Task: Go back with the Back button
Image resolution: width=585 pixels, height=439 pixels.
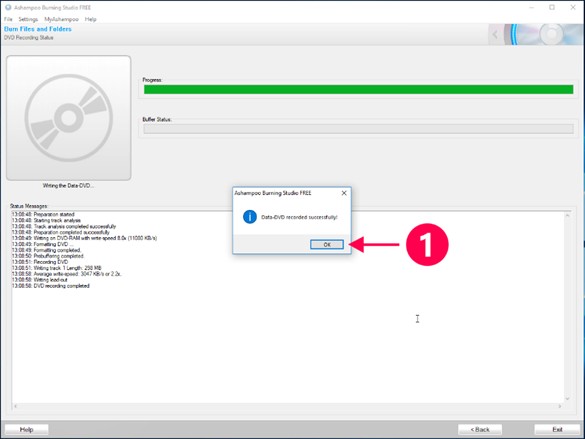Action: (x=480, y=429)
